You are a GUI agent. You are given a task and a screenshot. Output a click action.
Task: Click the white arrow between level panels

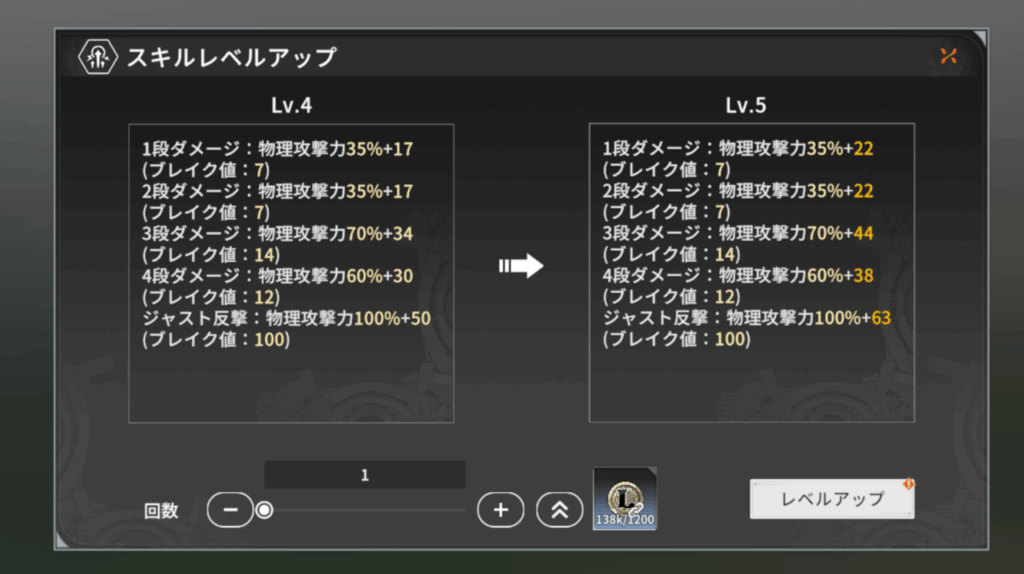click(521, 266)
